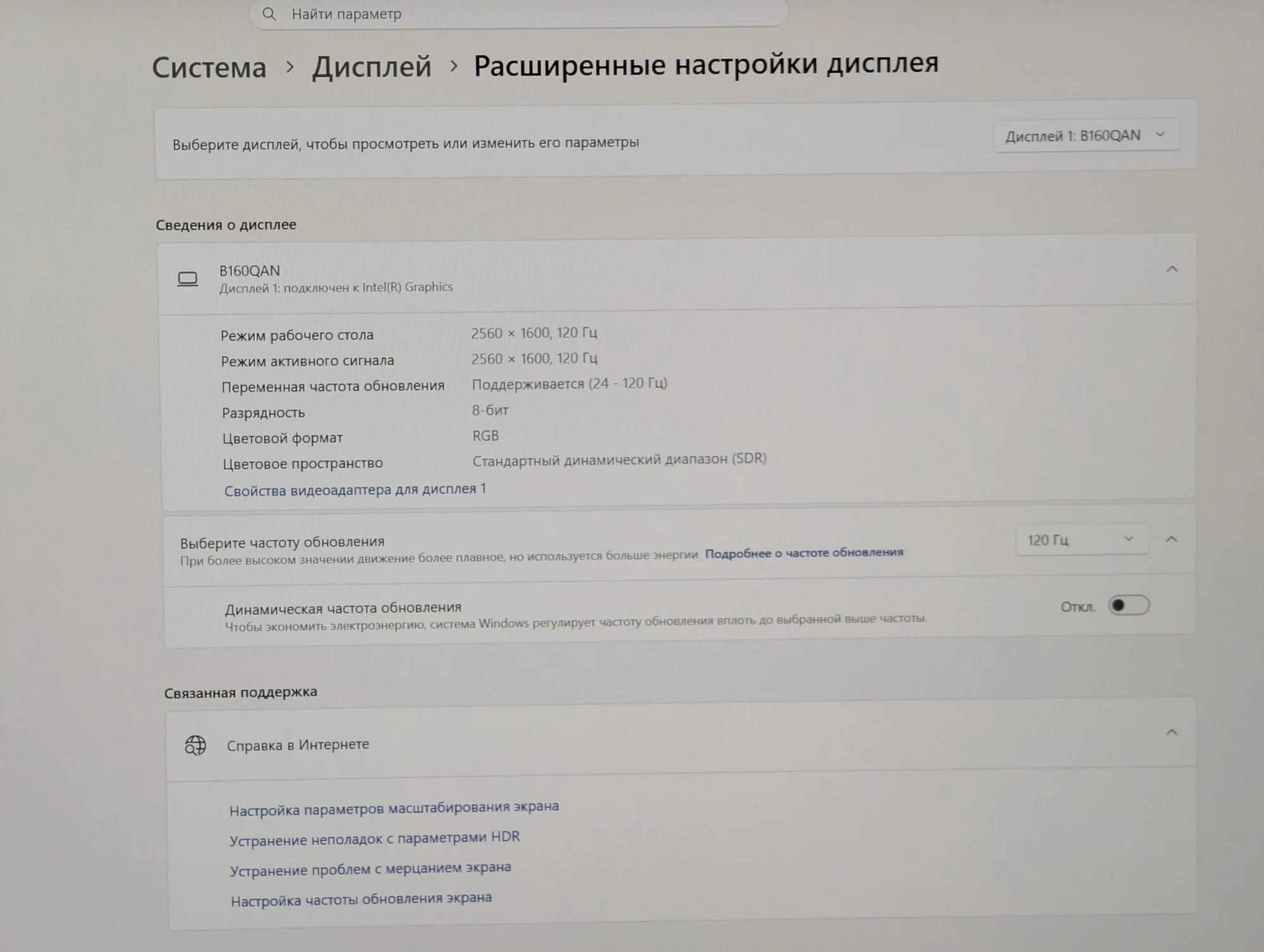Click the Режим рабочего стола value 2560 × 1600
1264x952 pixels.
(x=534, y=333)
